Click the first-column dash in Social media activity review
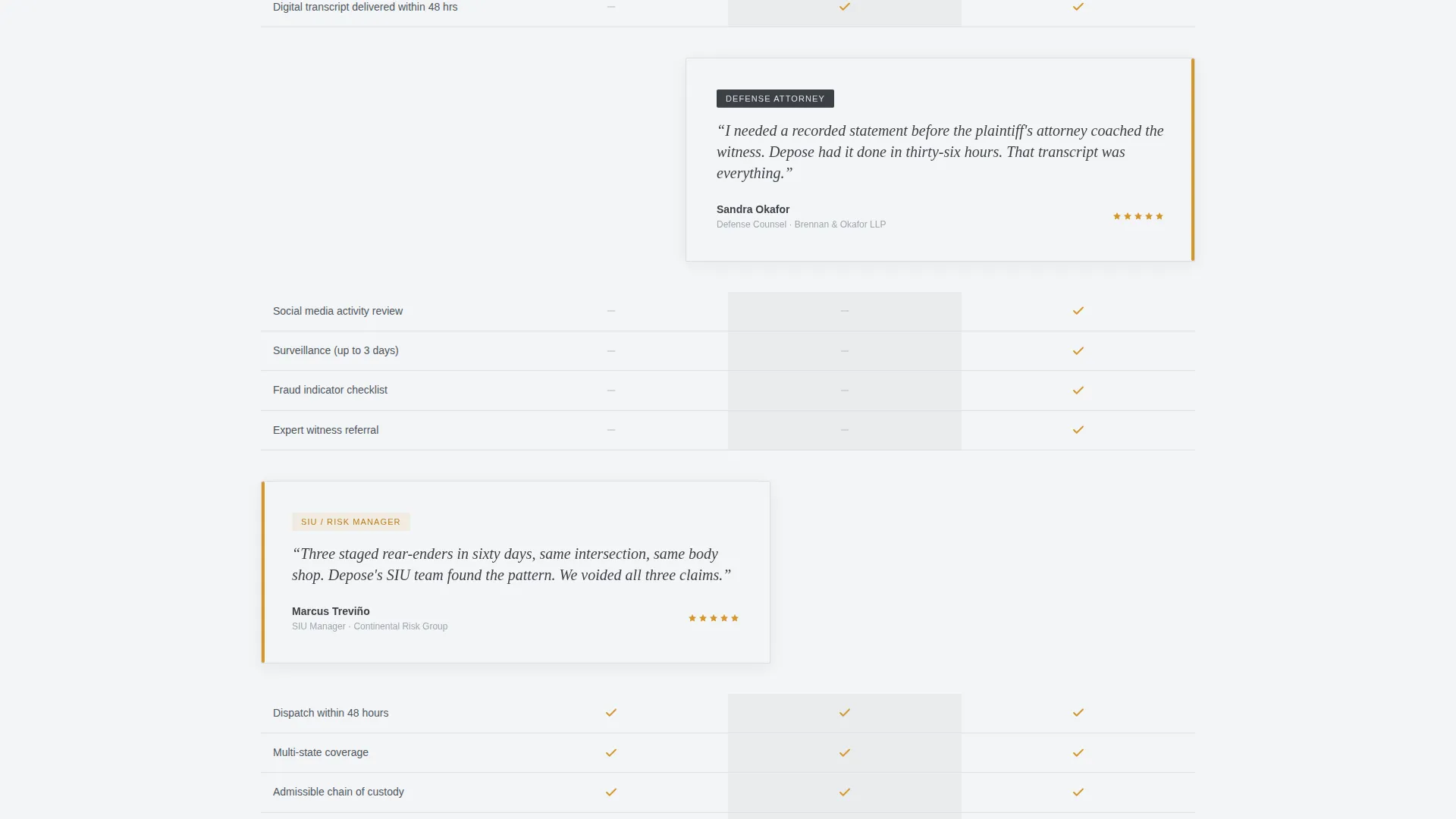Image resolution: width=1456 pixels, height=819 pixels. coord(610,311)
